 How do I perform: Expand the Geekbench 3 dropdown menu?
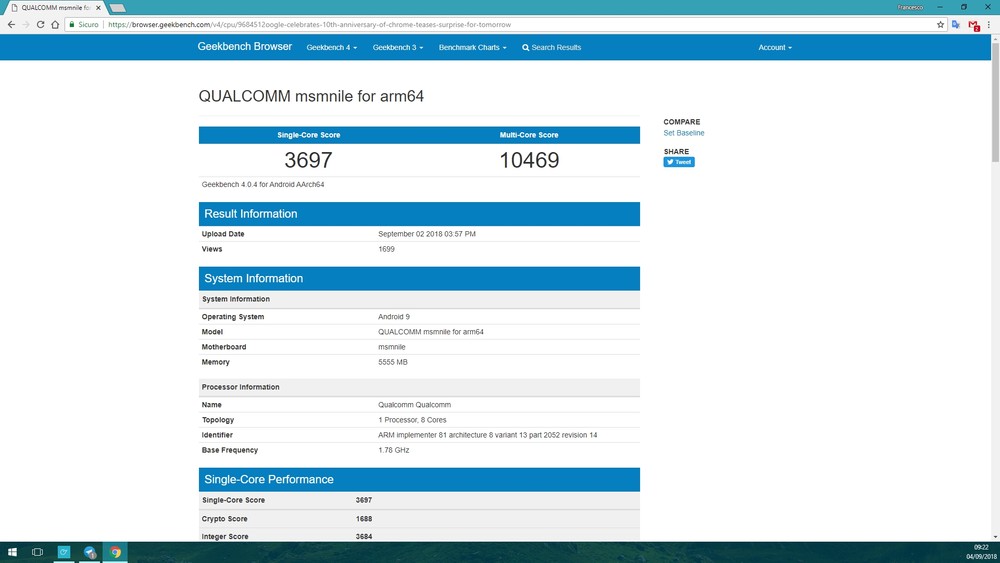pyautogui.click(x=398, y=47)
